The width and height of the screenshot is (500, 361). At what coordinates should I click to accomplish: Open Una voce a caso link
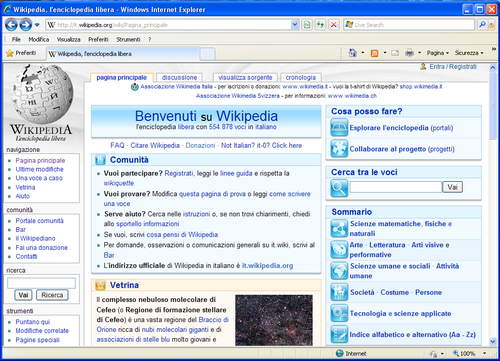pos(39,178)
